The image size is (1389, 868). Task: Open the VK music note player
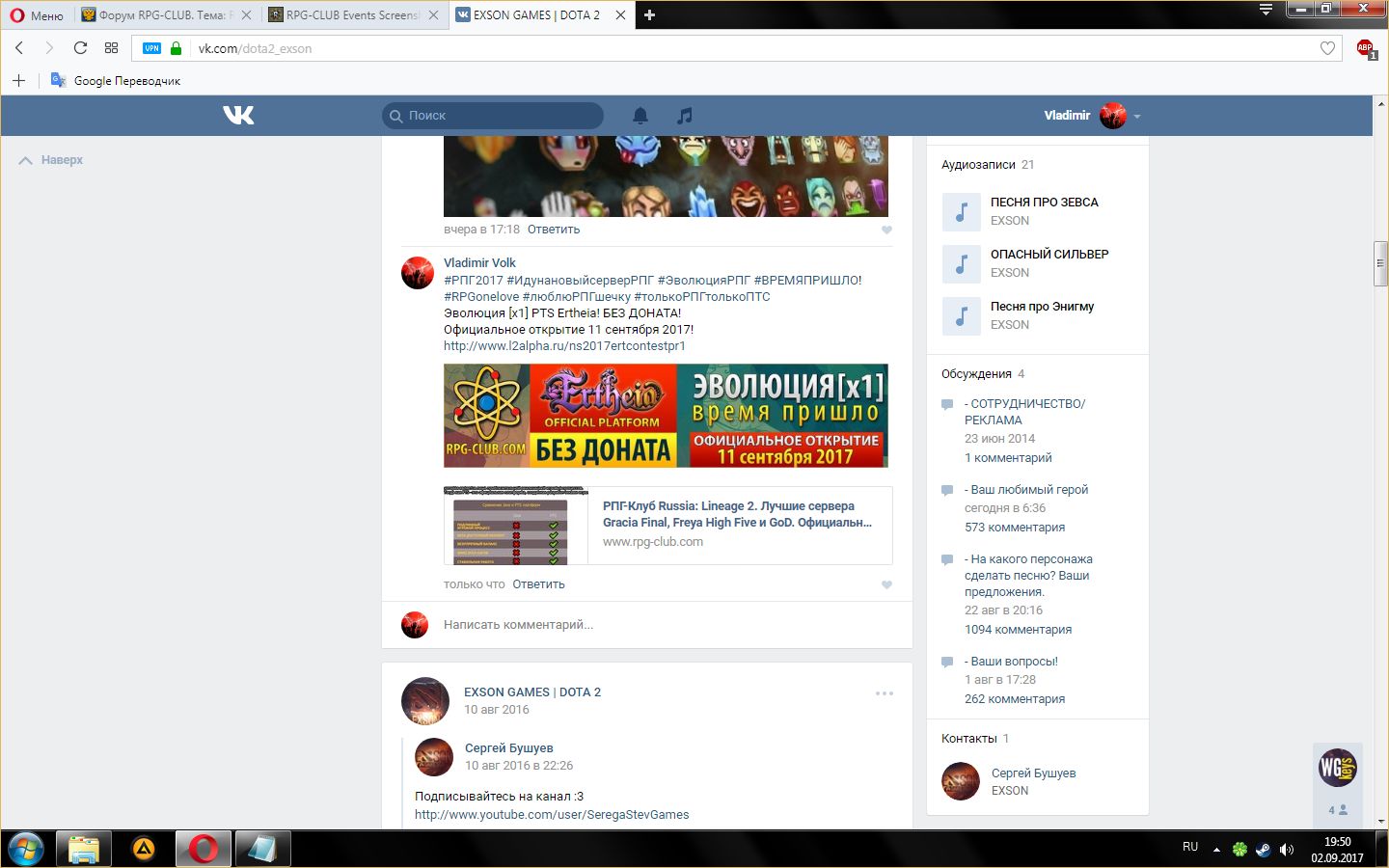(685, 116)
